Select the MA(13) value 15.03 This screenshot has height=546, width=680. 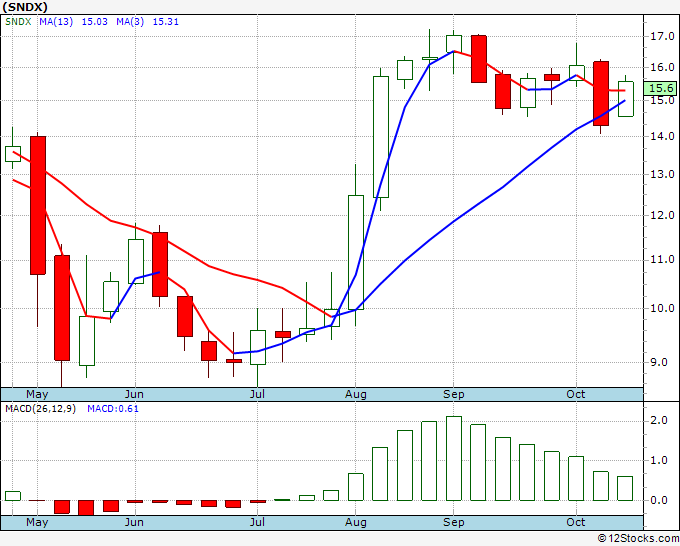tap(95, 22)
